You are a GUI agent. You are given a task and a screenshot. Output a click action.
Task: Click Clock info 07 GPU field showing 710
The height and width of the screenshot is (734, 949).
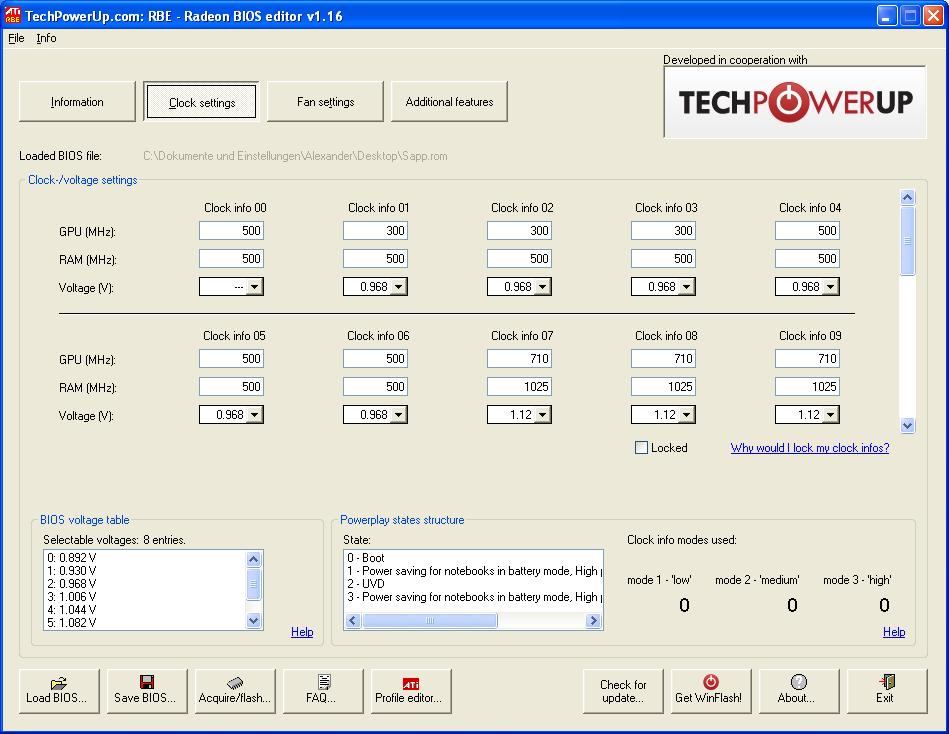[519, 359]
